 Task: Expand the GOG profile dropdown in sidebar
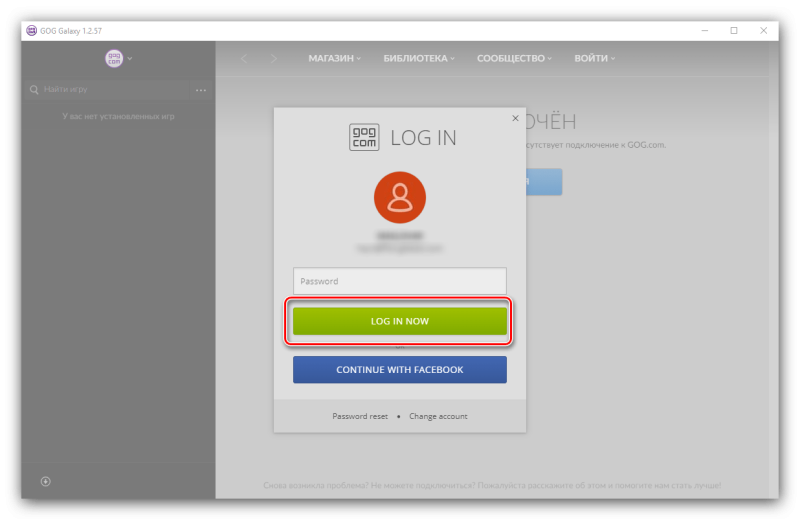point(118,58)
